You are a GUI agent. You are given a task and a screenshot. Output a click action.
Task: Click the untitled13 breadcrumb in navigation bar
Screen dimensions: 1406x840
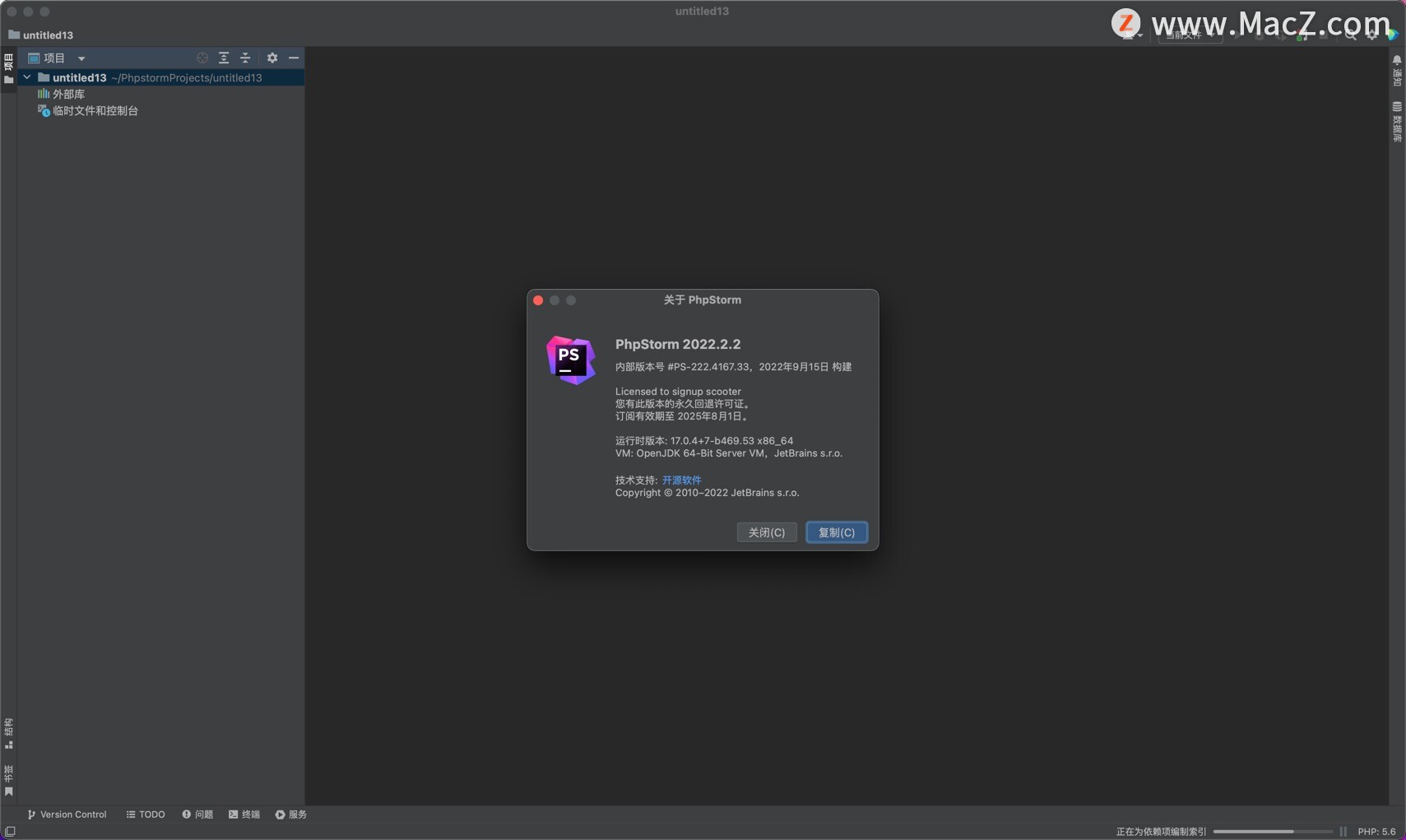40,35
